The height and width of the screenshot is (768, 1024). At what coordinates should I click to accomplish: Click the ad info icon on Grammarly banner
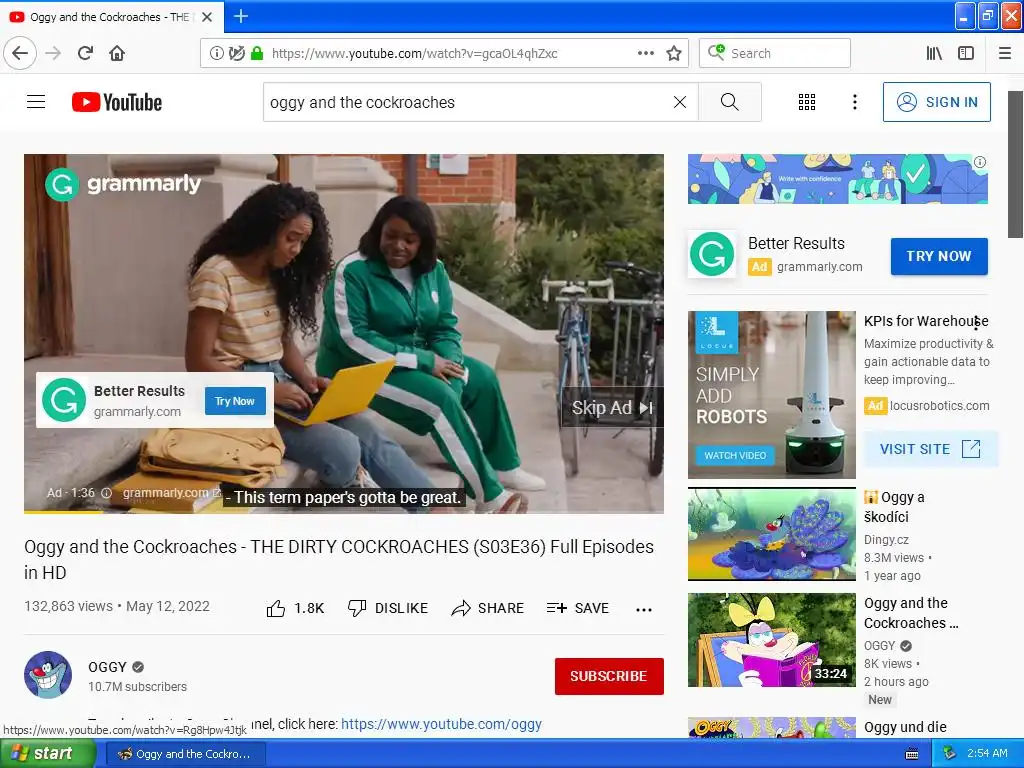tap(980, 162)
